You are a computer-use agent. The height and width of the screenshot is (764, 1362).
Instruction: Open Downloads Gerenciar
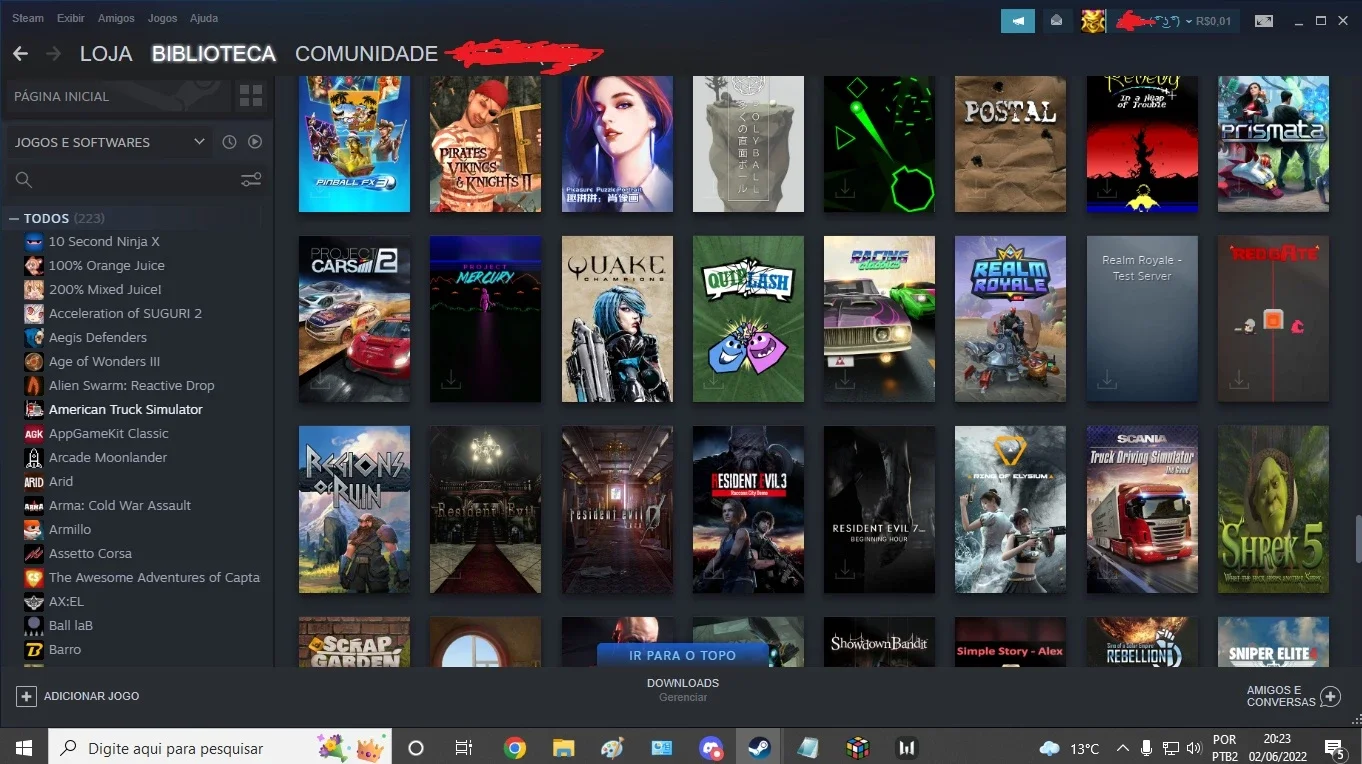click(683, 690)
